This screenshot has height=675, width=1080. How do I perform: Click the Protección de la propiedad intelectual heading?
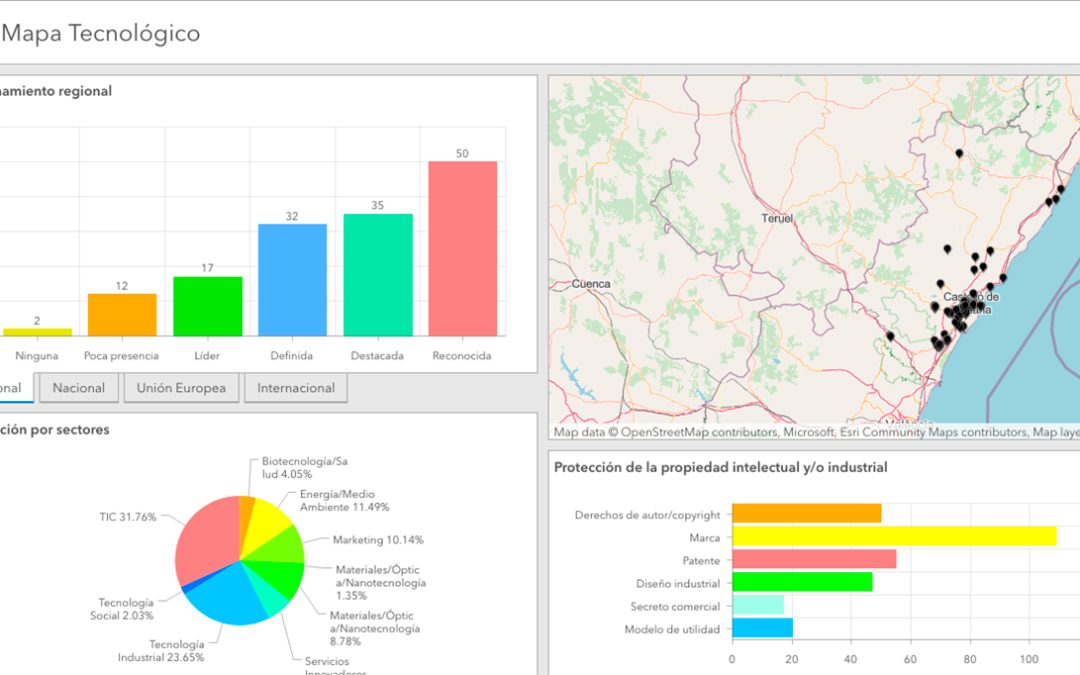click(x=720, y=467)
